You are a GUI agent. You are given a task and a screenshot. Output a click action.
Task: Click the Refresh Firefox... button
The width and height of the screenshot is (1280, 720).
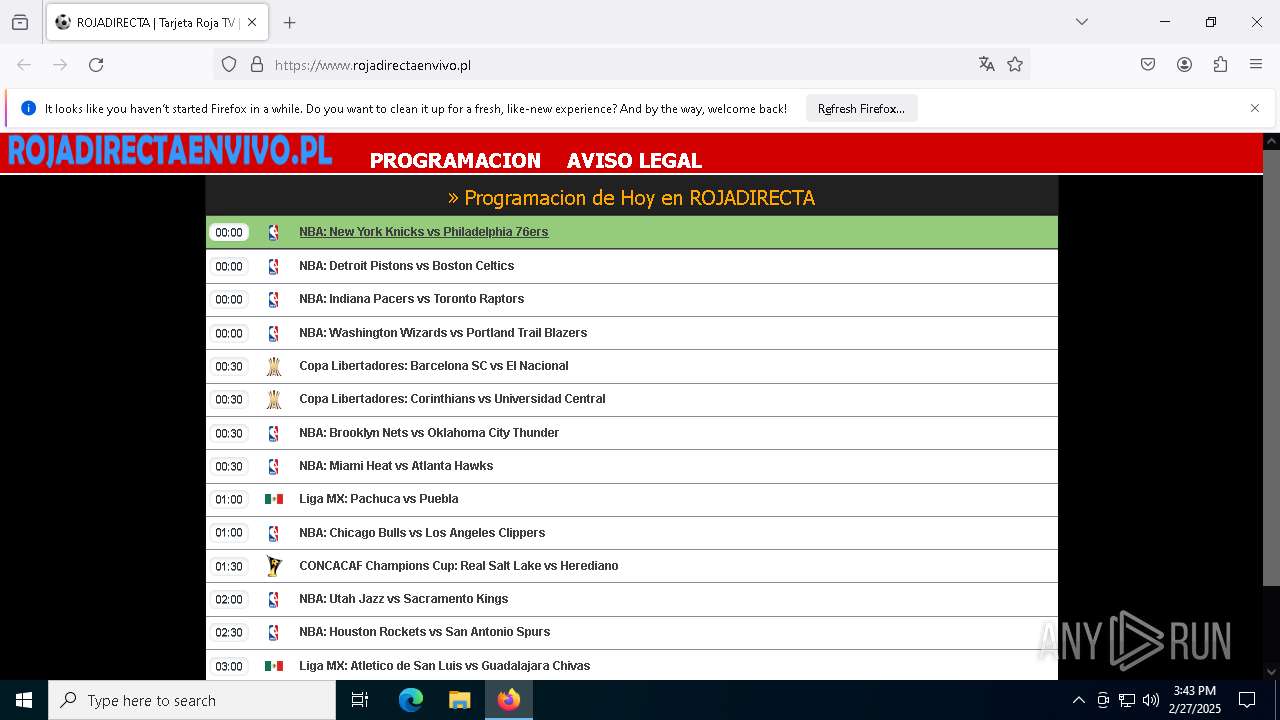click(x=861, y=109)
